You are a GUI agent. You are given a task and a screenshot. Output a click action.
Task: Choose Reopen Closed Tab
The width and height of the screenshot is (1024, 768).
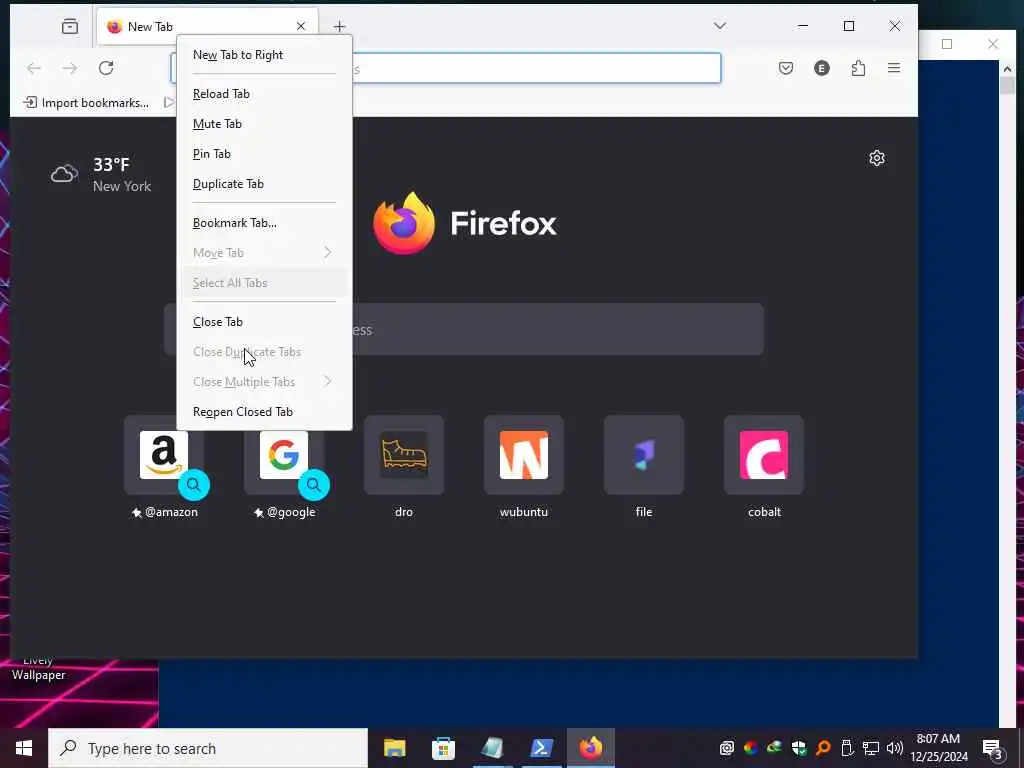pyautogui.click(x=264, y=412)
